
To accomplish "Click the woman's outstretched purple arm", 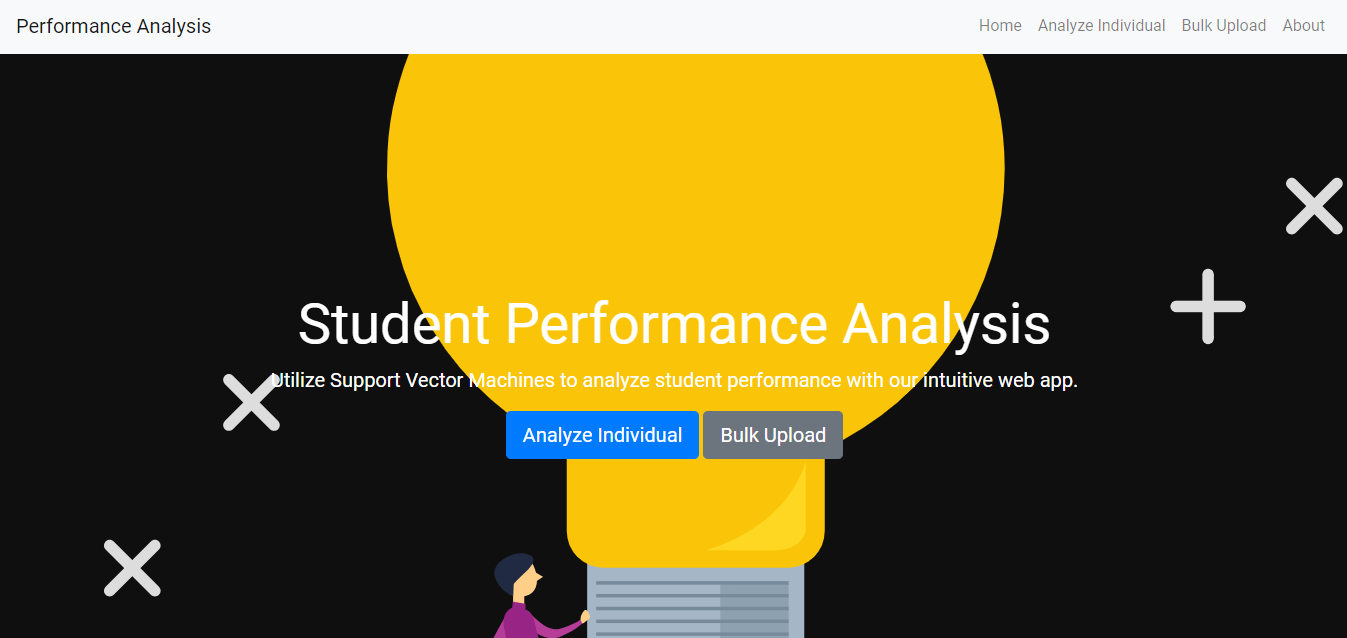I will pos(558,626).
